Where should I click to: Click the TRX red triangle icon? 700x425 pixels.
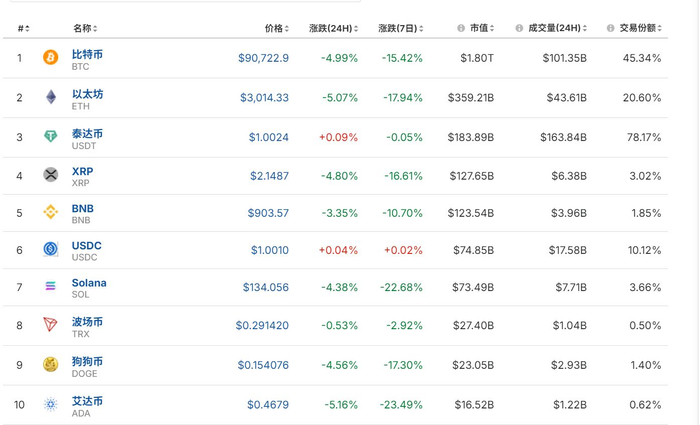coord(50,324)
